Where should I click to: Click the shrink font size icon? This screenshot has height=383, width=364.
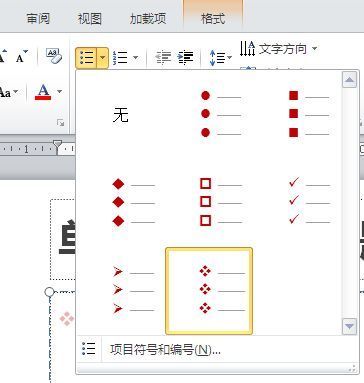22,57
